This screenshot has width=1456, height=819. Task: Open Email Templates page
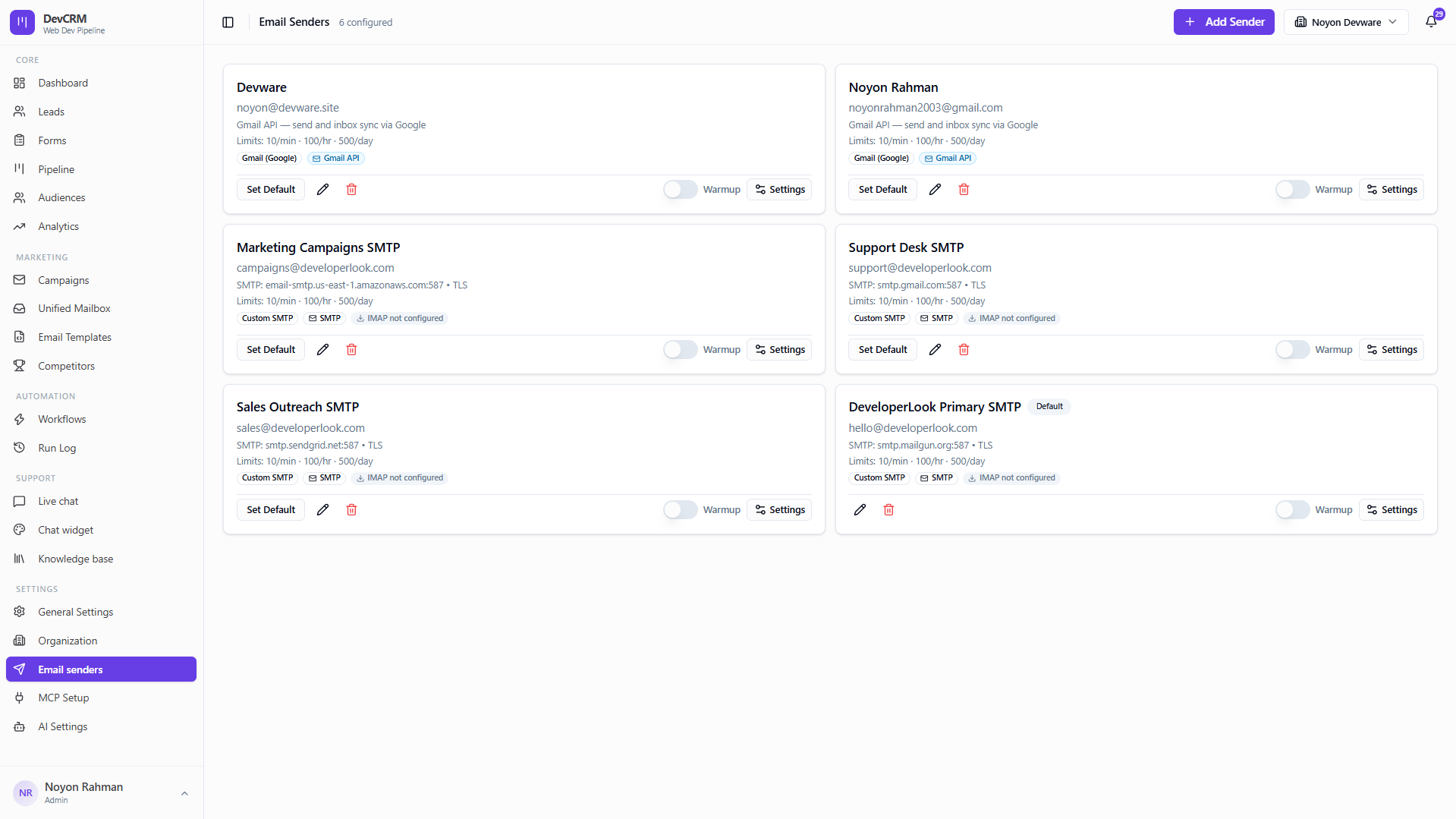click(x=101, y=338)
